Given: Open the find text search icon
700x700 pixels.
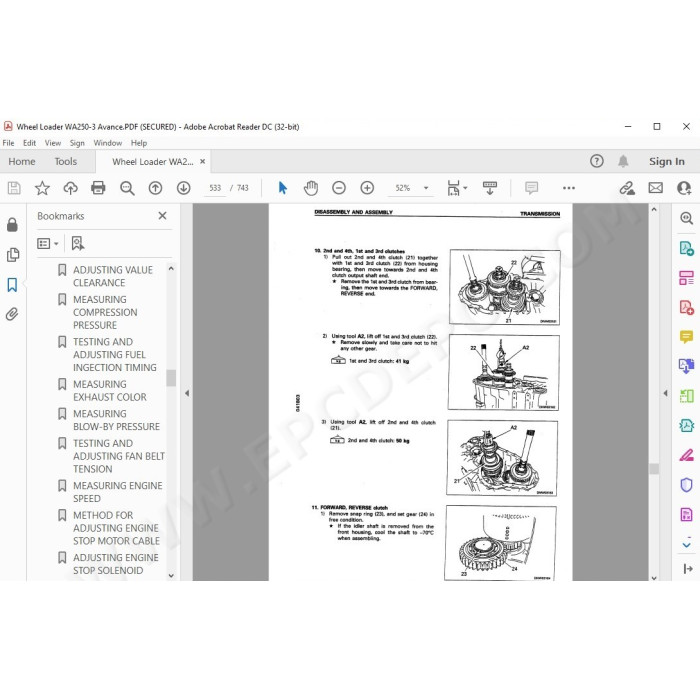Looking at the screenshot, I should (x=127, y=188).
